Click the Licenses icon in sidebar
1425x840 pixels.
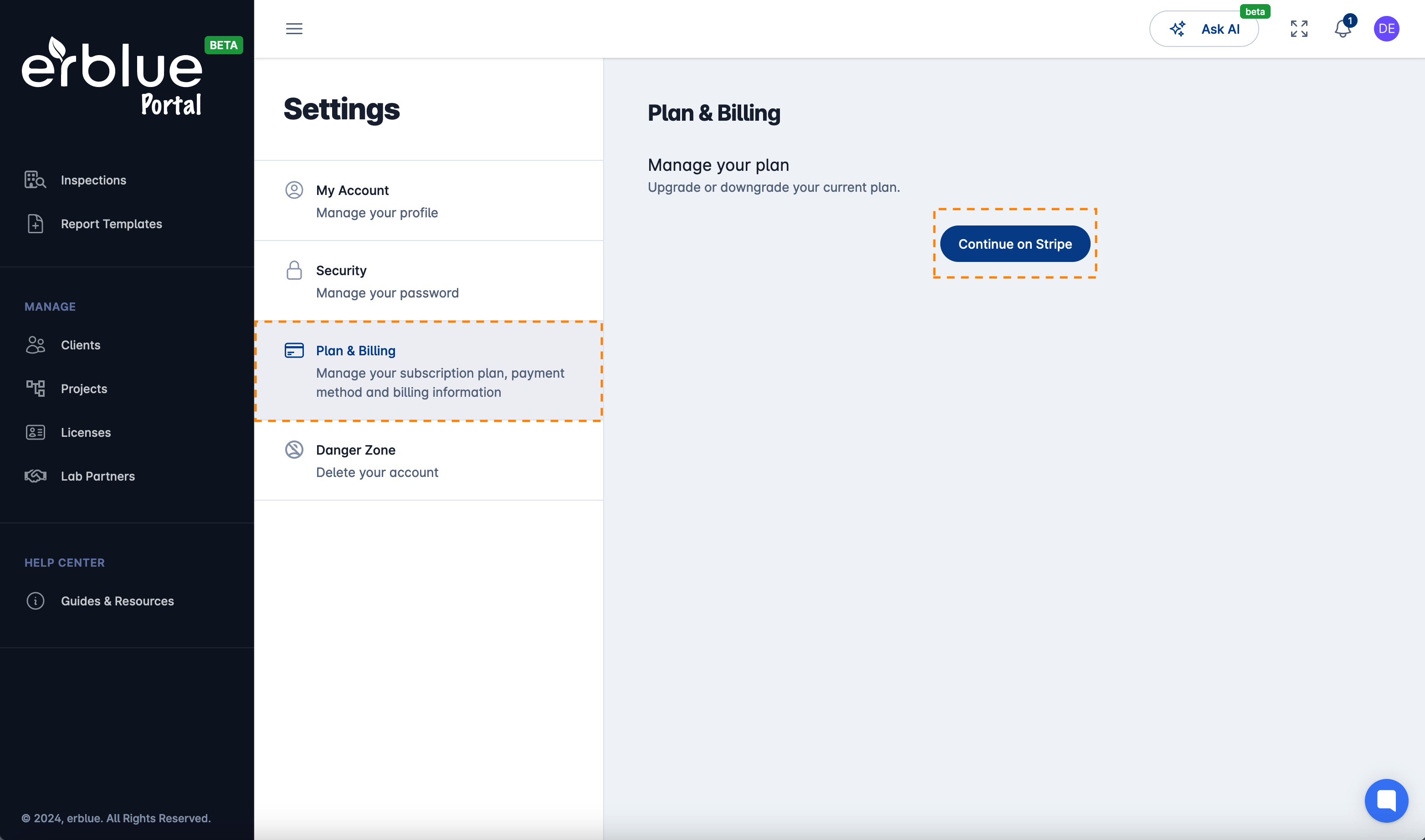coord(35,432)
